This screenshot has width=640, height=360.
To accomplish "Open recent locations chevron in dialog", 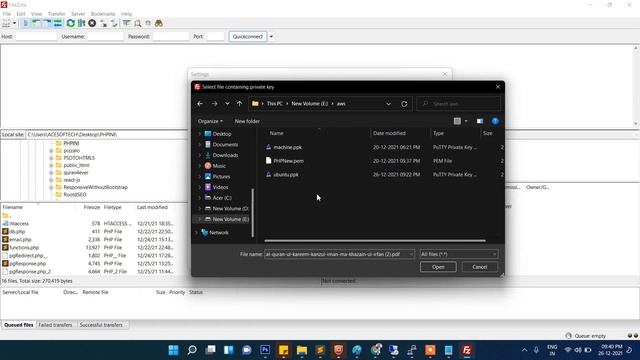I will 227,104.
